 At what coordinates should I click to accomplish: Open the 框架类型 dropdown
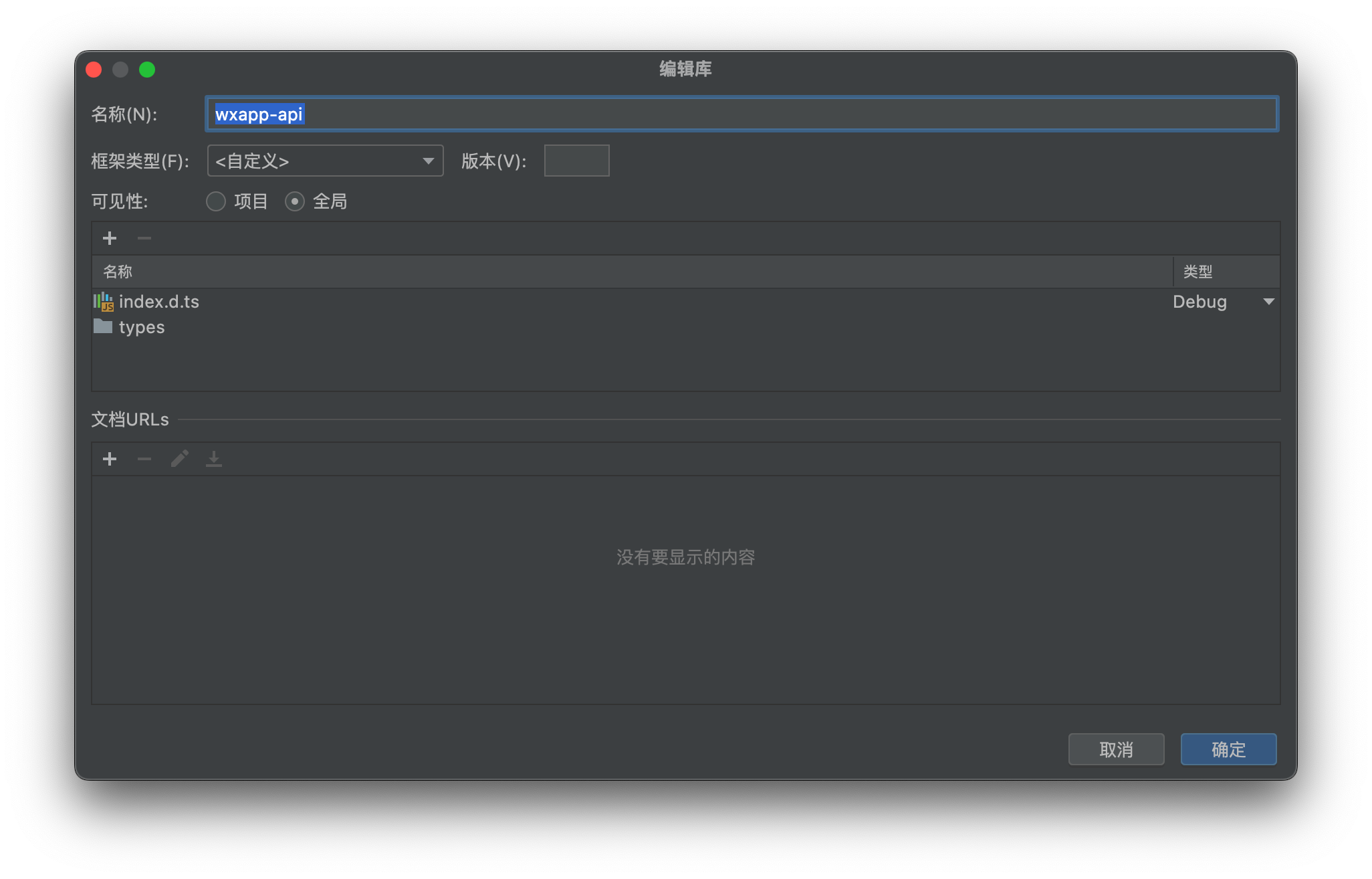[x=325, y=161]
